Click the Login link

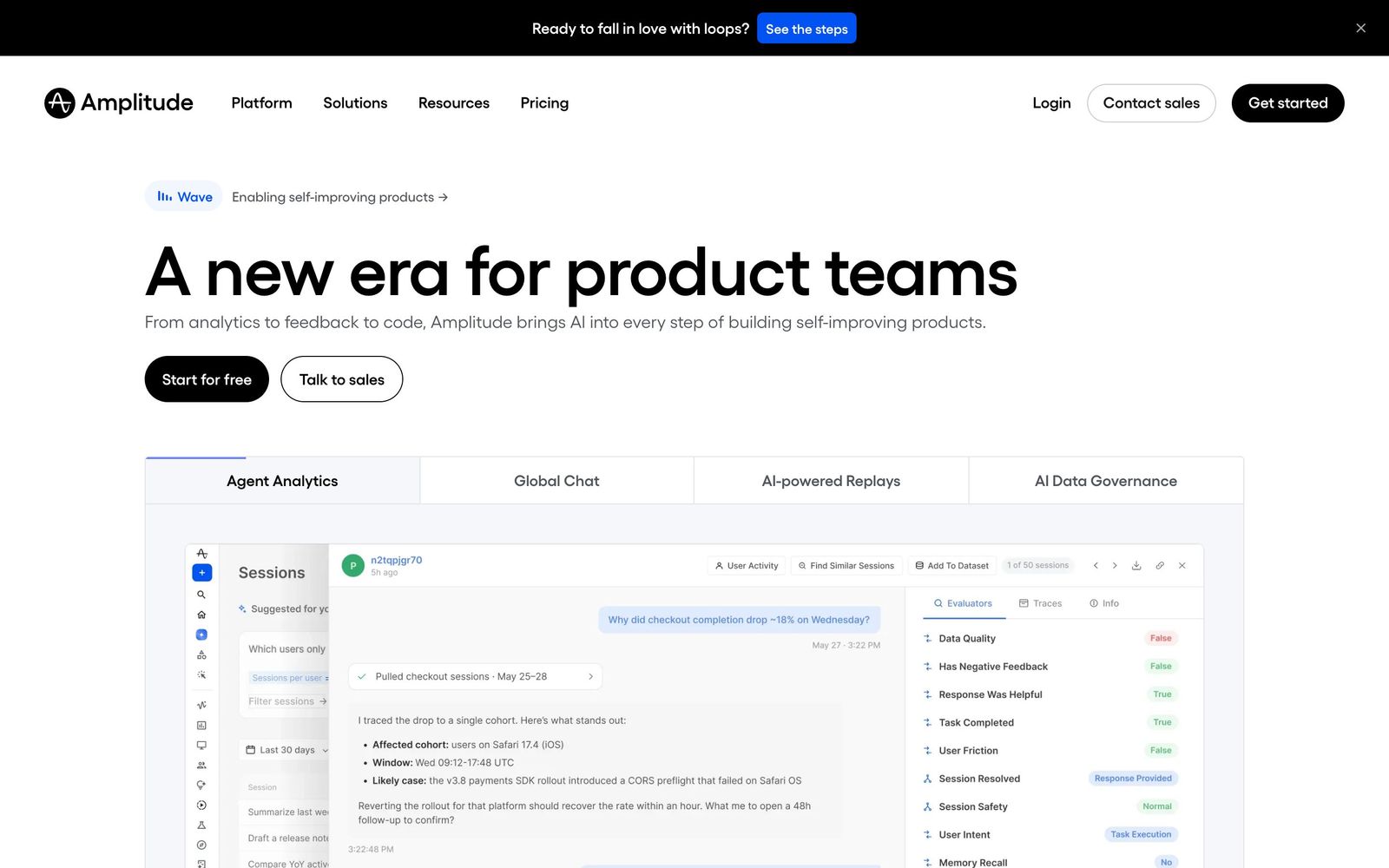[x=1051, y=102]
